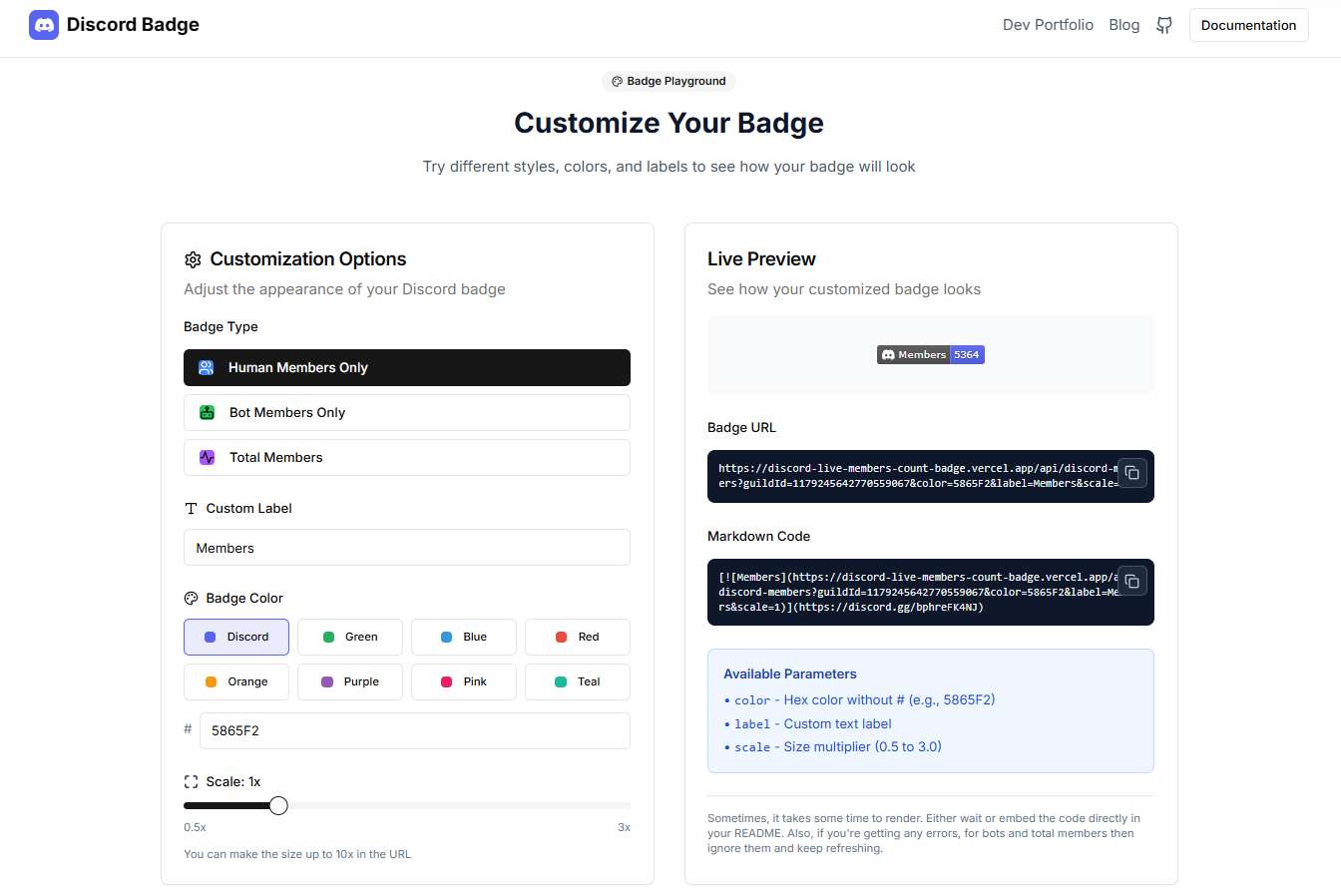Click the Scale slider handle
The width and height of the screenshot is (1341, 896).
tap(278, 805)
